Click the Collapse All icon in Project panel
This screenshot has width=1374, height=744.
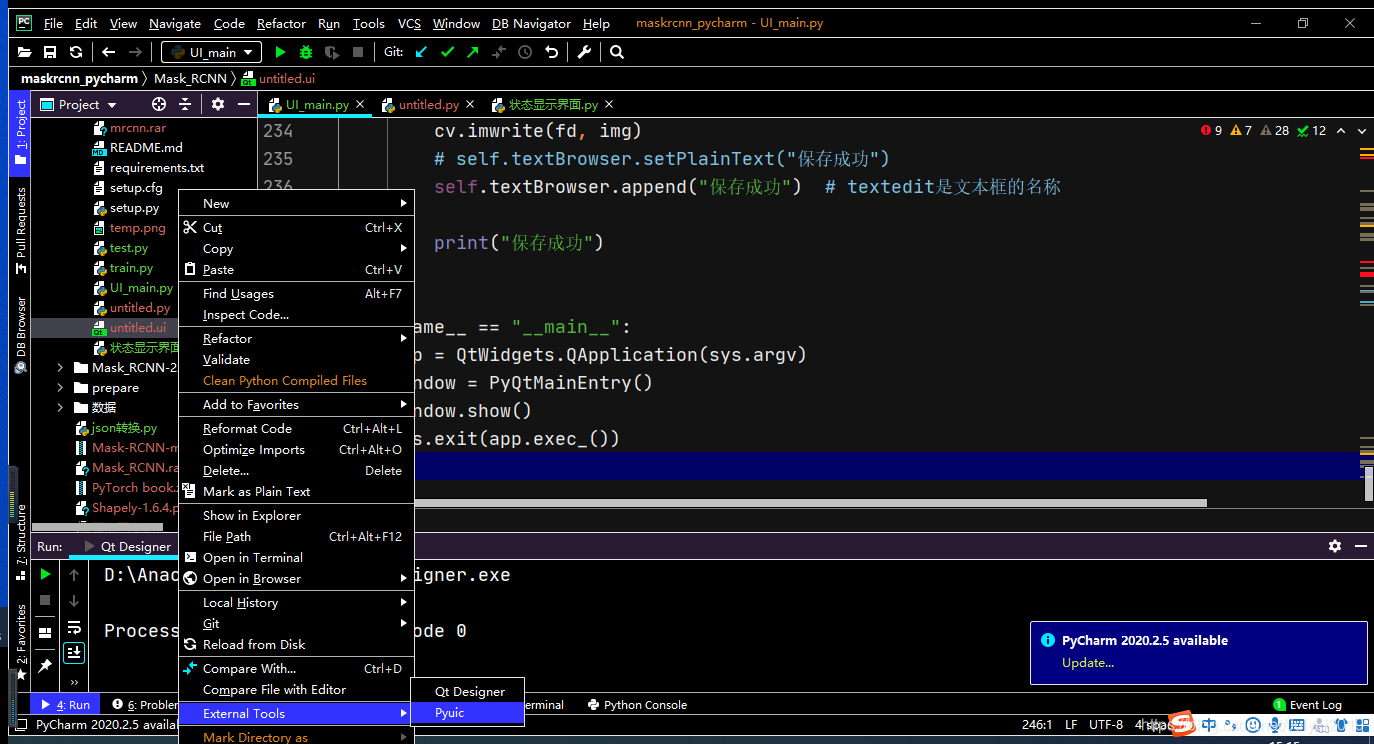point(185,104)
